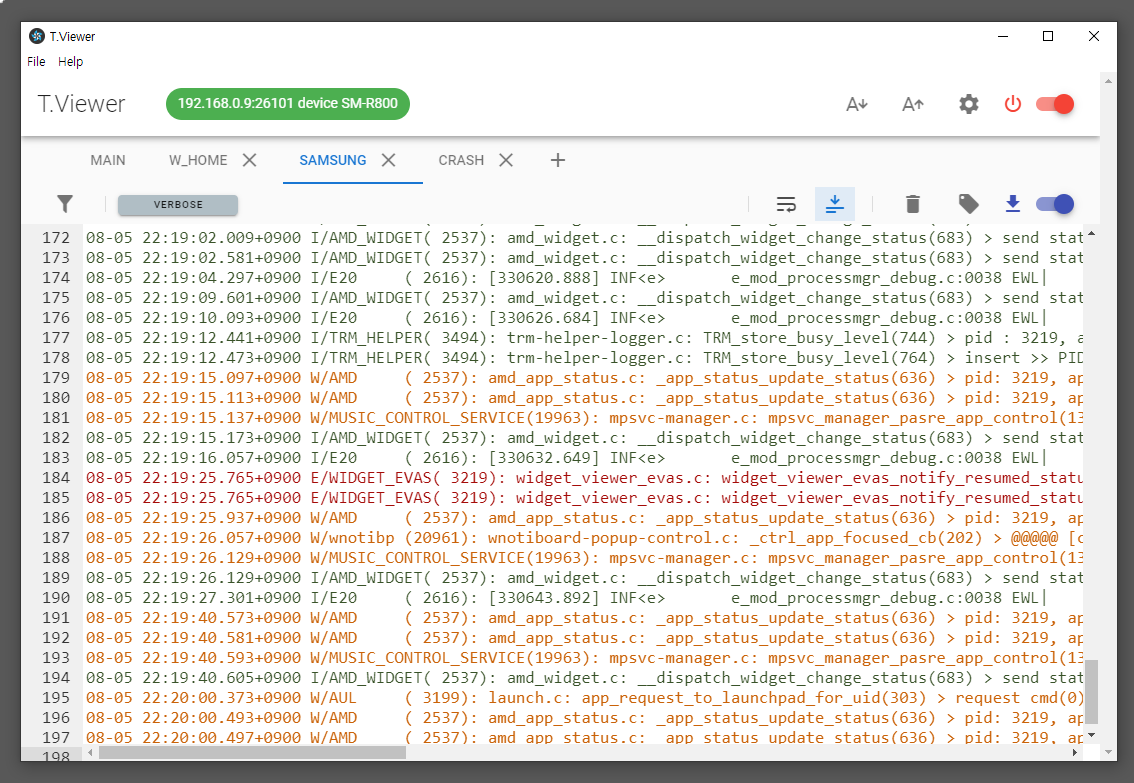Click the horizontal scrollbar left arrow
This screenshot has width=1134, height=783.
[x=90, y=753]
